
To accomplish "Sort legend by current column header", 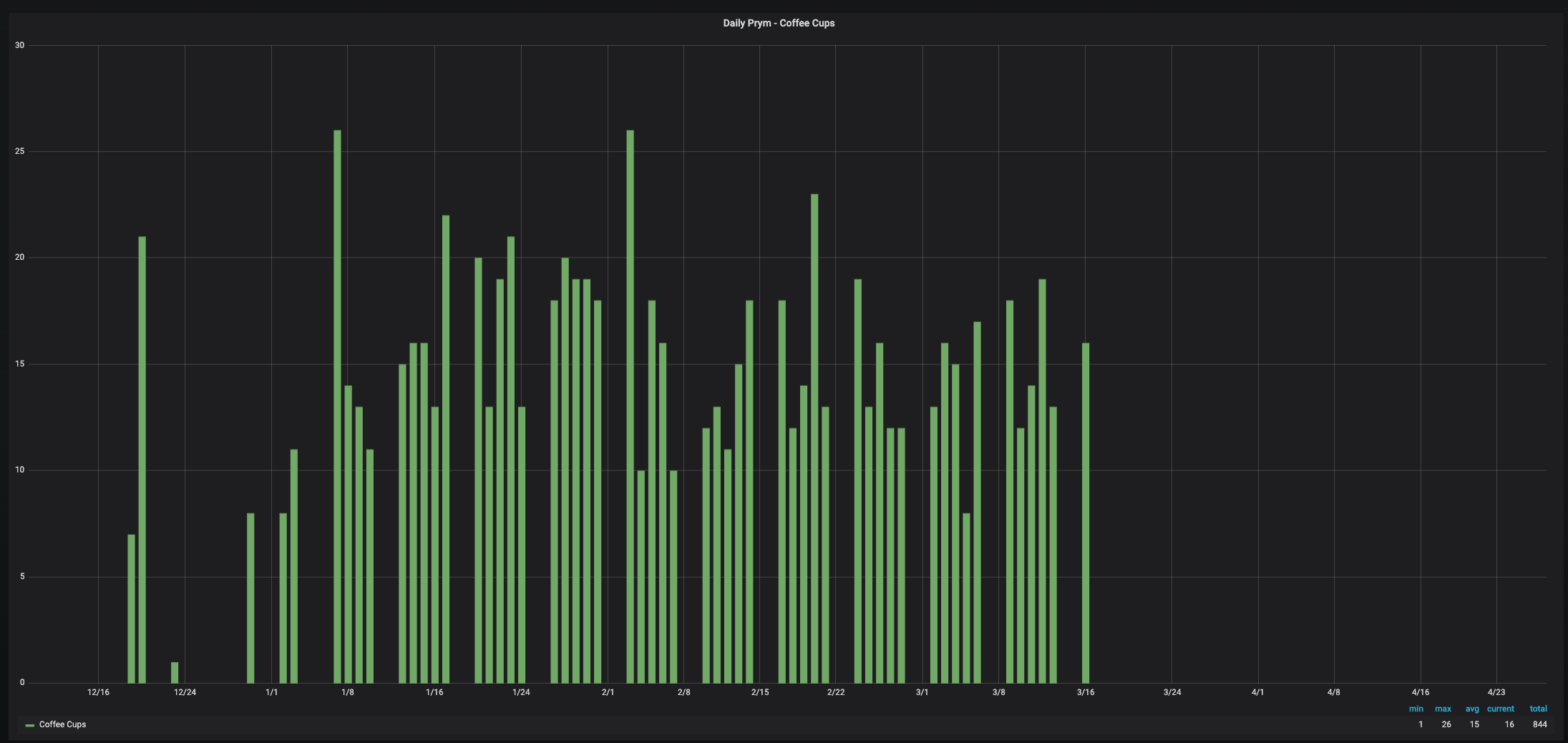I will pyautogui.click(x=1500, y=709).
